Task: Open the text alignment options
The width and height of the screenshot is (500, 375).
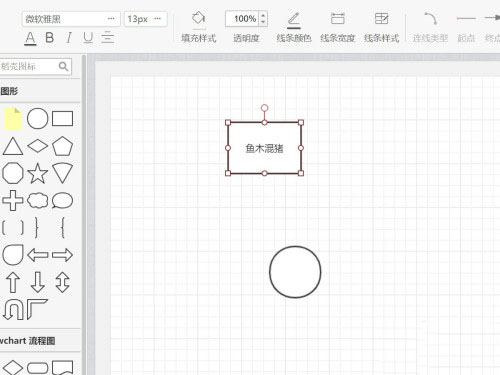Action: click(107, 37)
